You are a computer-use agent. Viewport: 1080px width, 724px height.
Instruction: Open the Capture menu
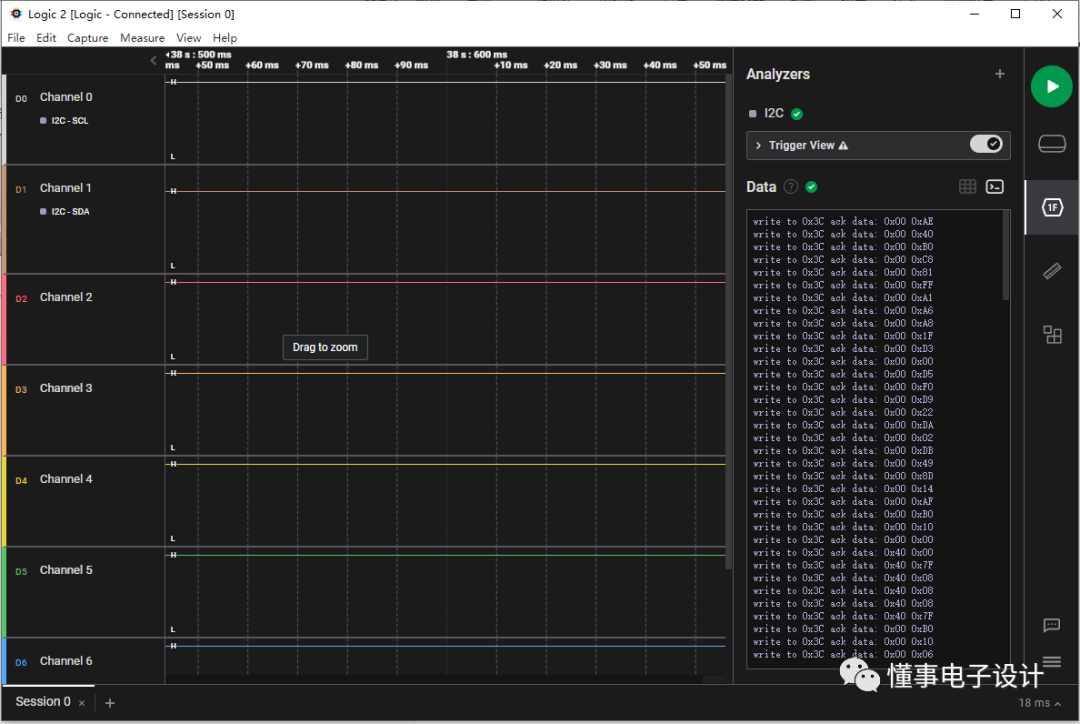(x=87, y=37)
